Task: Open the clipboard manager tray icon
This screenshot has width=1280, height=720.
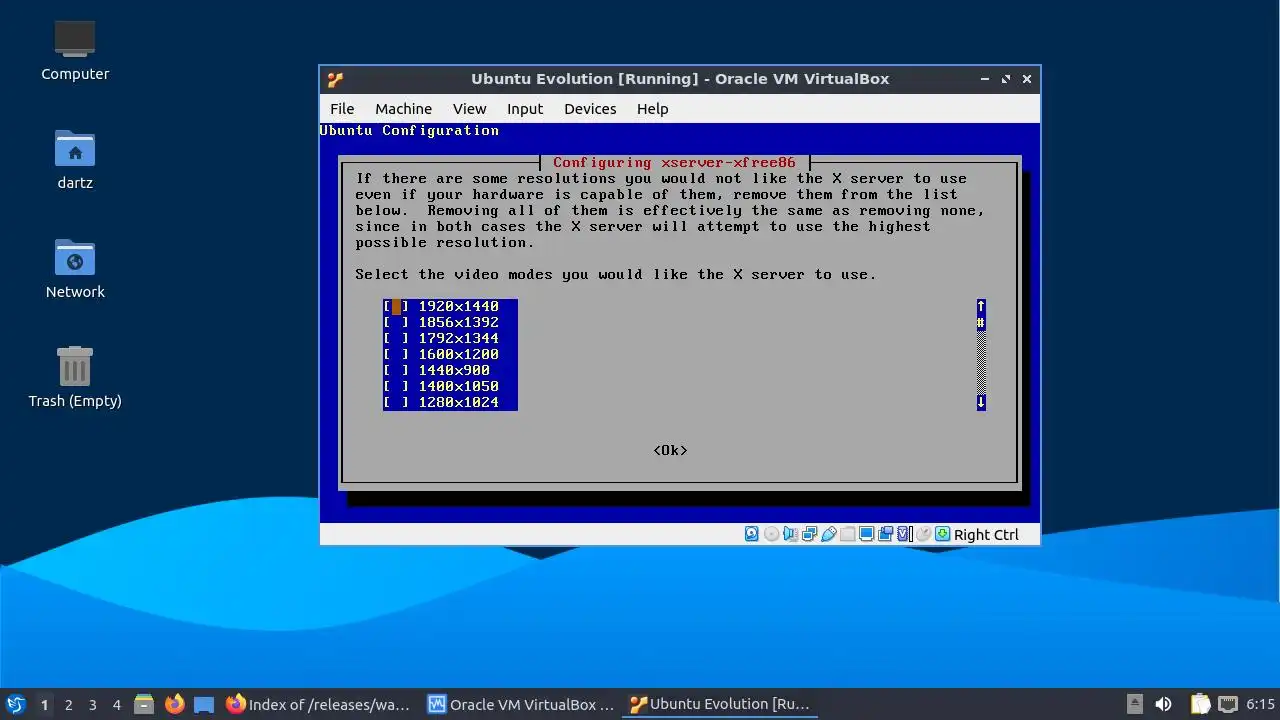Action: tap(1200, 704)
